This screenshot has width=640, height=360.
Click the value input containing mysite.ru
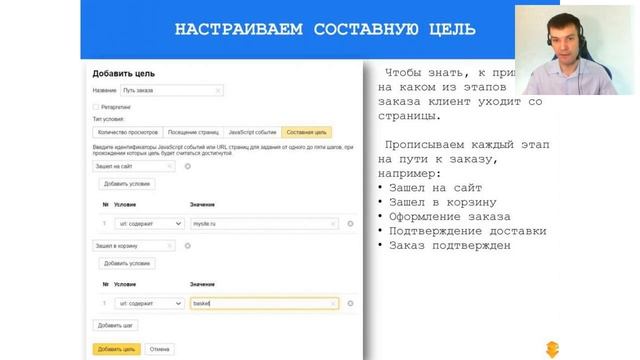click(x=264, y=224)
